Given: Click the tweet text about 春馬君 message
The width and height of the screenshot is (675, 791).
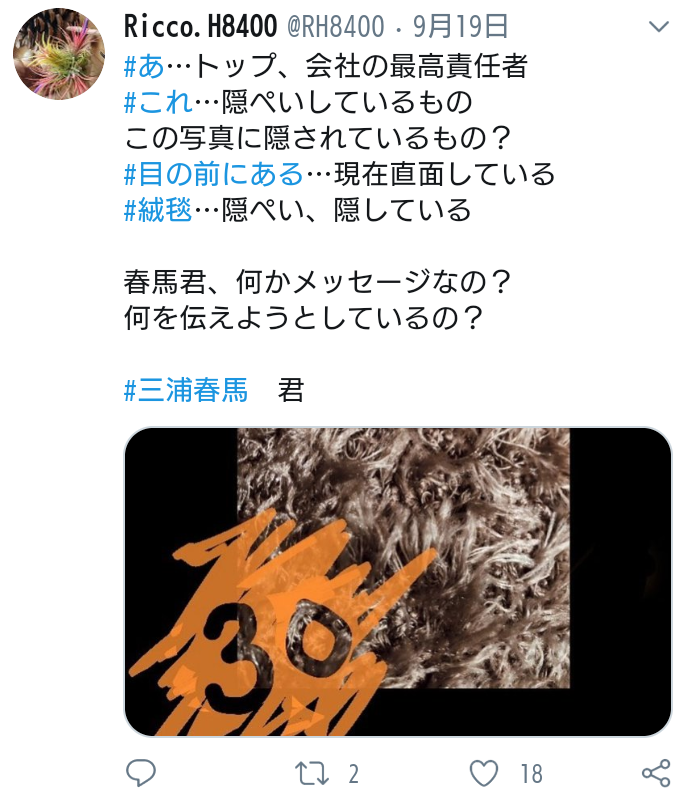Looking at the screenshot, I should [x=317, y=300].
